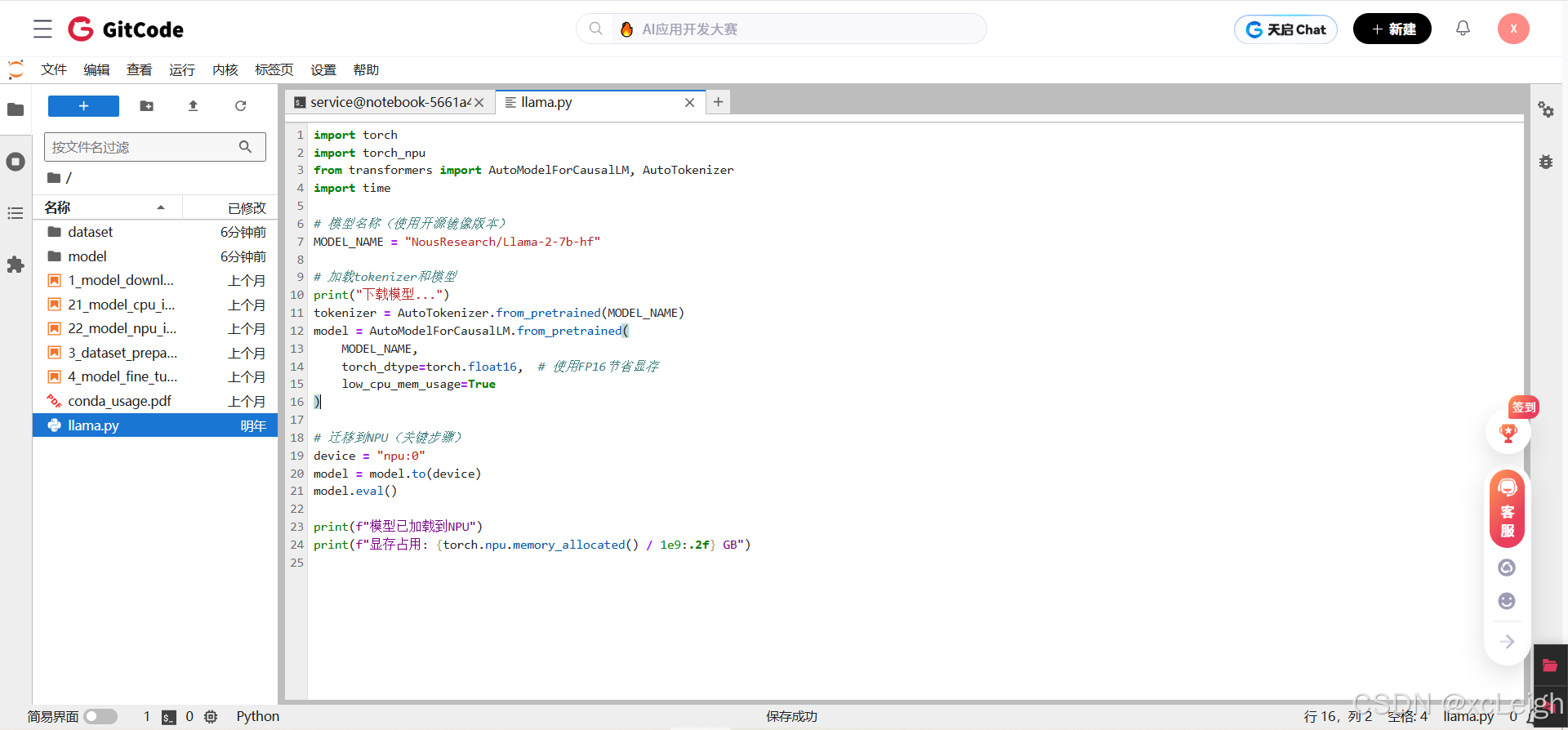Create a new folder via toolbar icon
Image resolution: width=1568 pixels, height=730 pixels.
[x=146, y=106]
